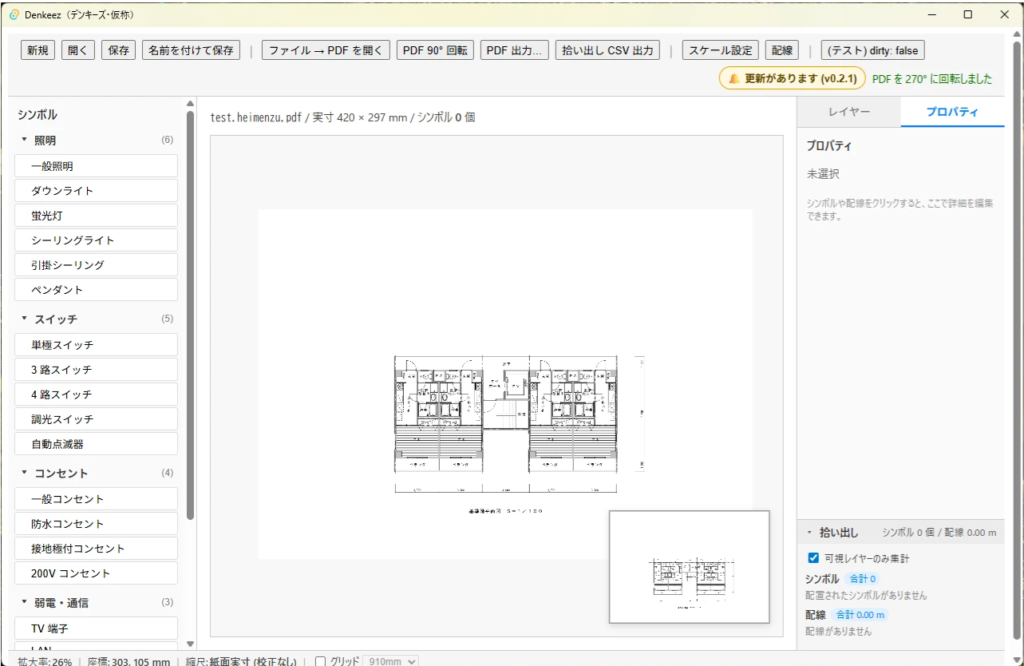Image resolution: width=1024 pixels, height=666 pixels.
Task: Rotate PDF with PDF 90° 回転 button
Action: (x=435, y=50)
